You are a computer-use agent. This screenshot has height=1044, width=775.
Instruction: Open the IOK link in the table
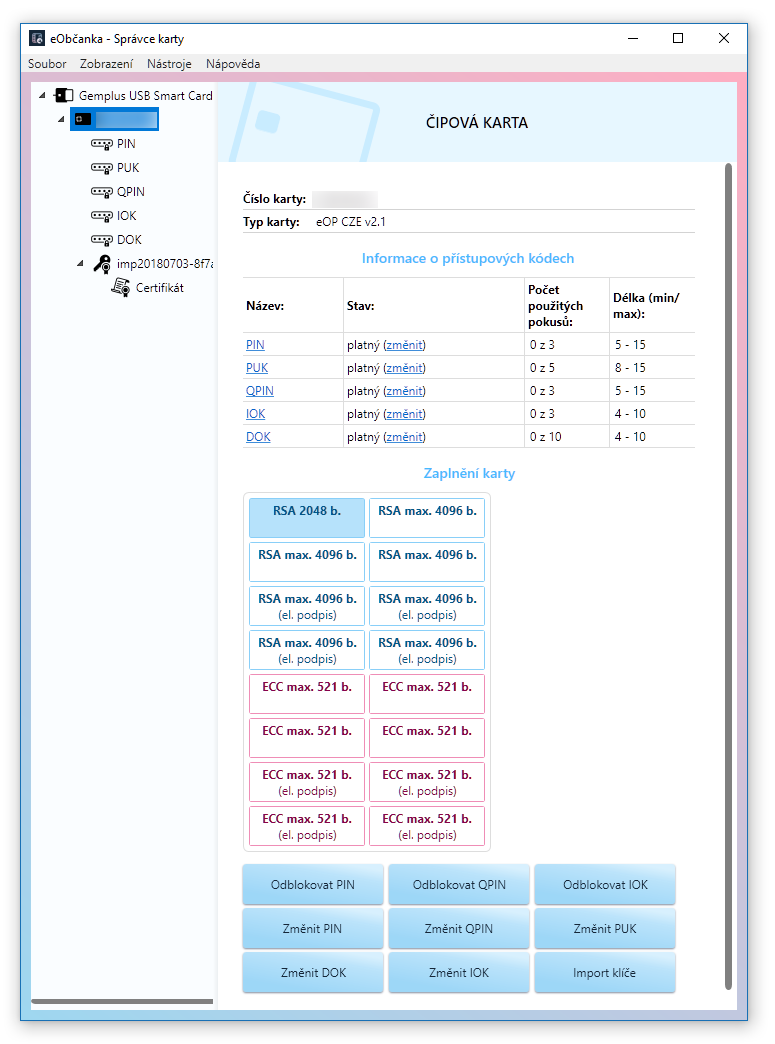pyautogui.click(x=256, y=413)
